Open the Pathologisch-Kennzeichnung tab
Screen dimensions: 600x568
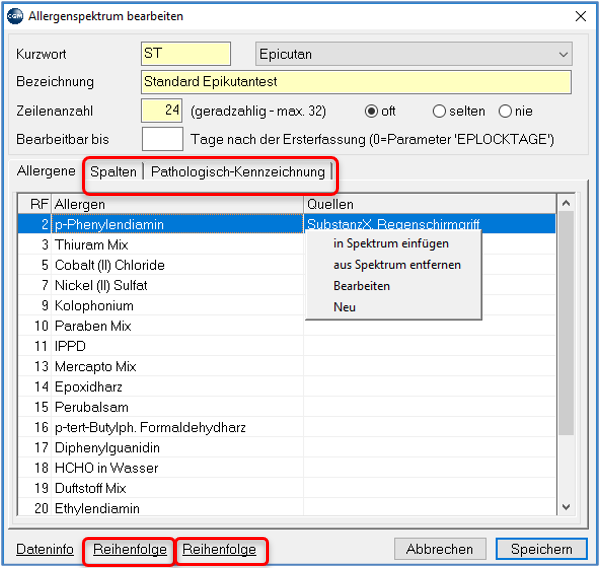238,172
